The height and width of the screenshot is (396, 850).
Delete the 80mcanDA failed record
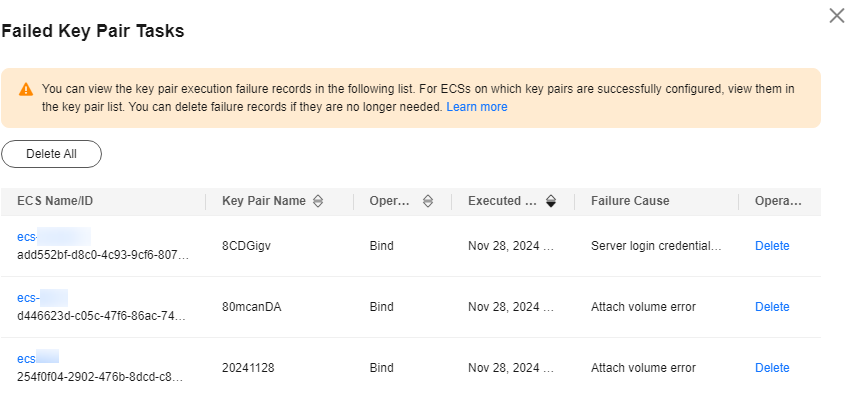point(772,307)
